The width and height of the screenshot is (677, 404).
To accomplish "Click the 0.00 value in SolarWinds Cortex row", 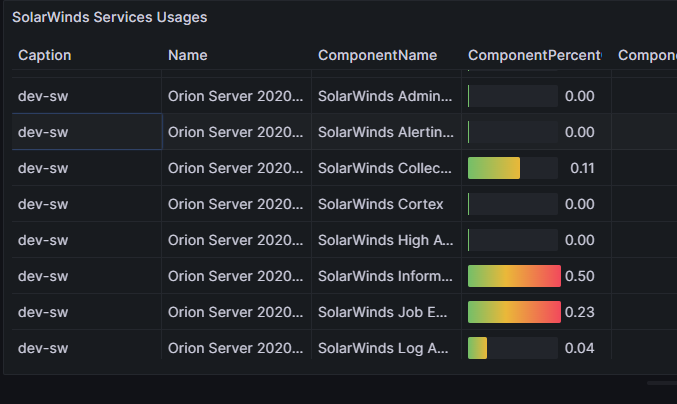I will coord(579,204).
